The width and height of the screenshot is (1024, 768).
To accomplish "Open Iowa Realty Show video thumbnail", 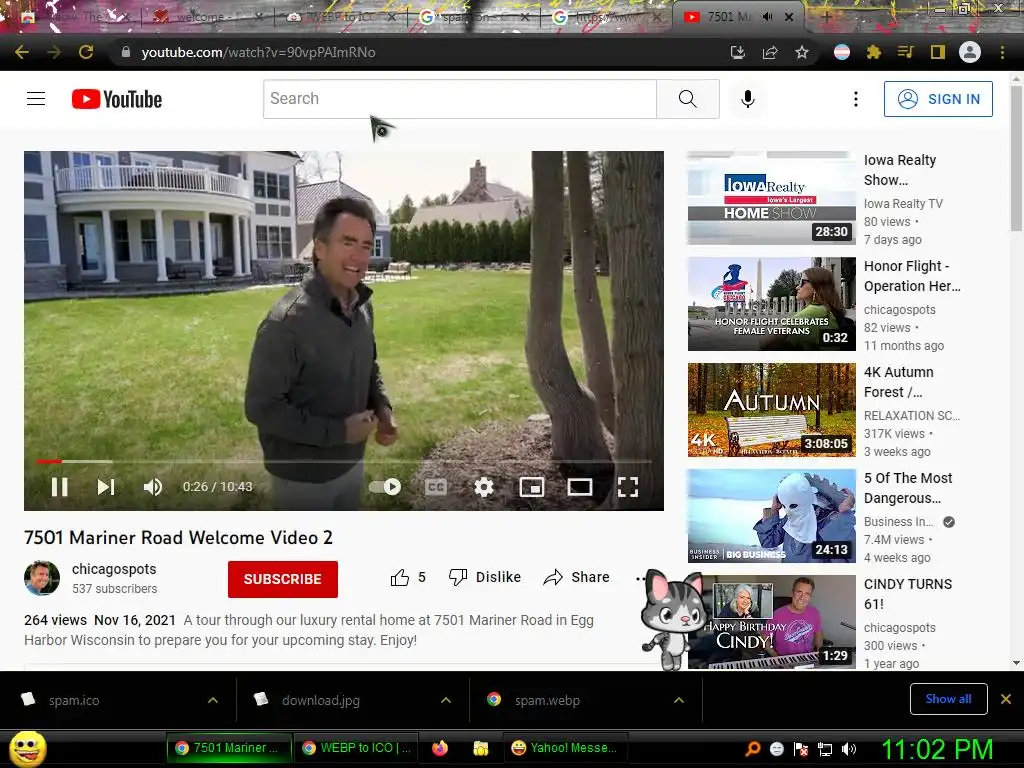I will [x=771, y=198].
